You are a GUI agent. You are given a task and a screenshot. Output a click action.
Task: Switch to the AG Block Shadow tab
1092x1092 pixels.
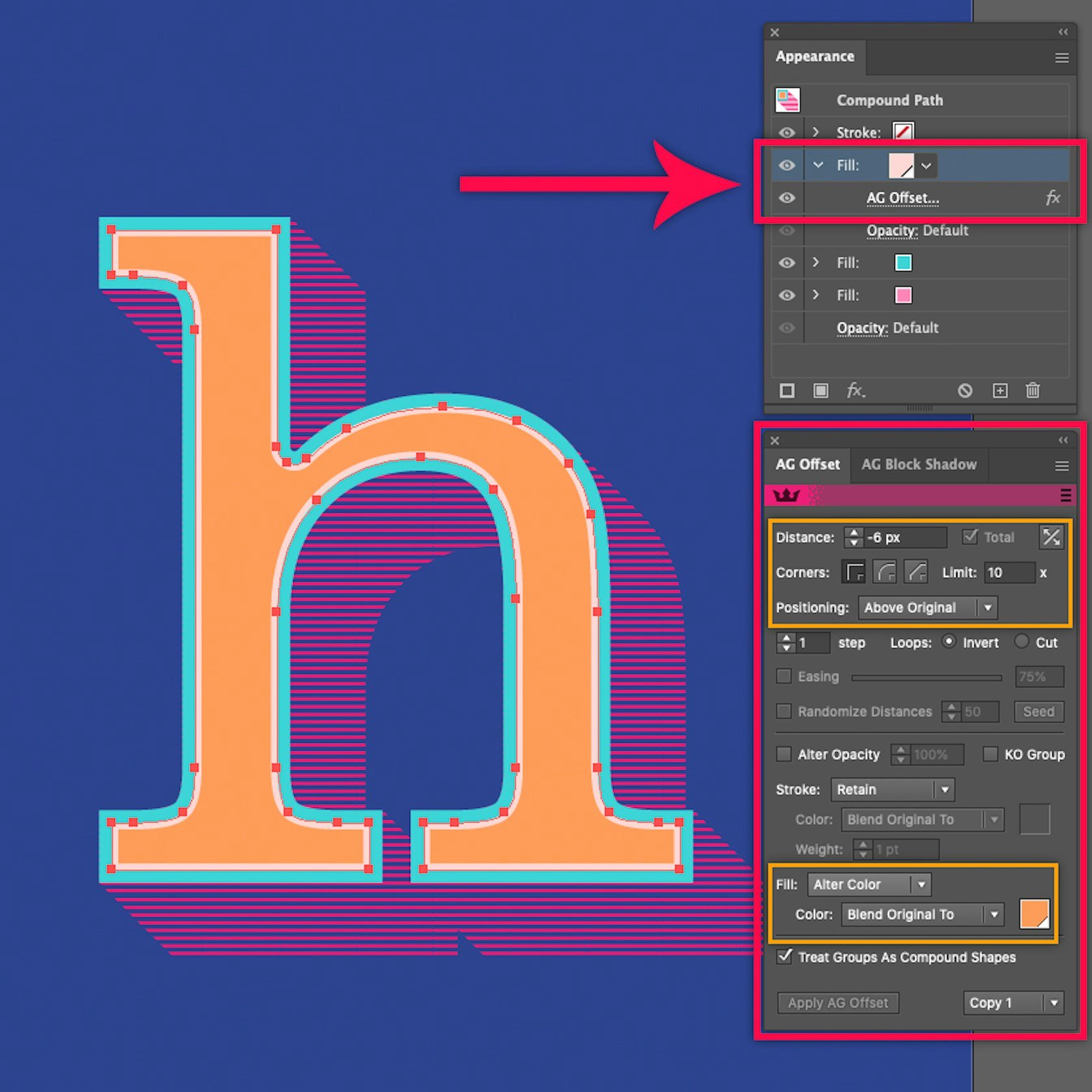click(x=918, y=464)
